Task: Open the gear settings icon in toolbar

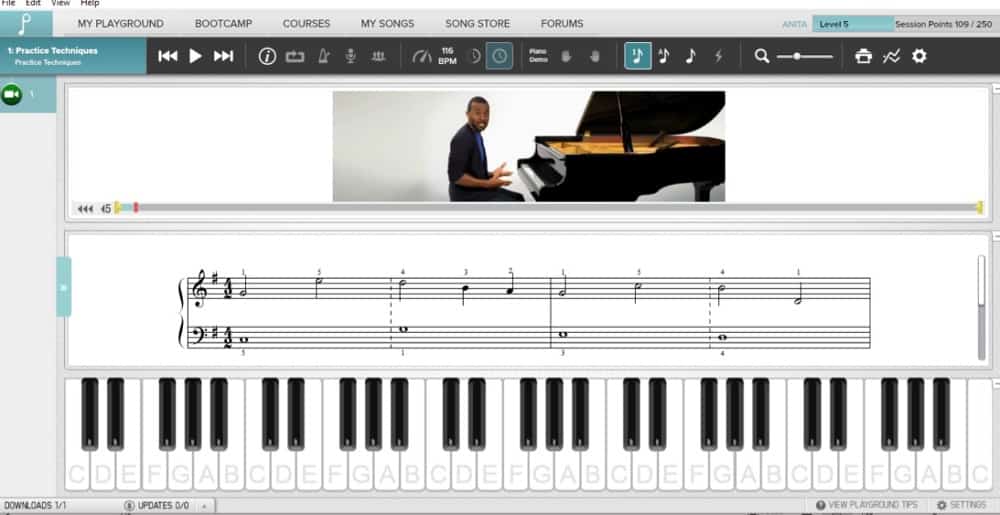Action: [x=919, y=56]
